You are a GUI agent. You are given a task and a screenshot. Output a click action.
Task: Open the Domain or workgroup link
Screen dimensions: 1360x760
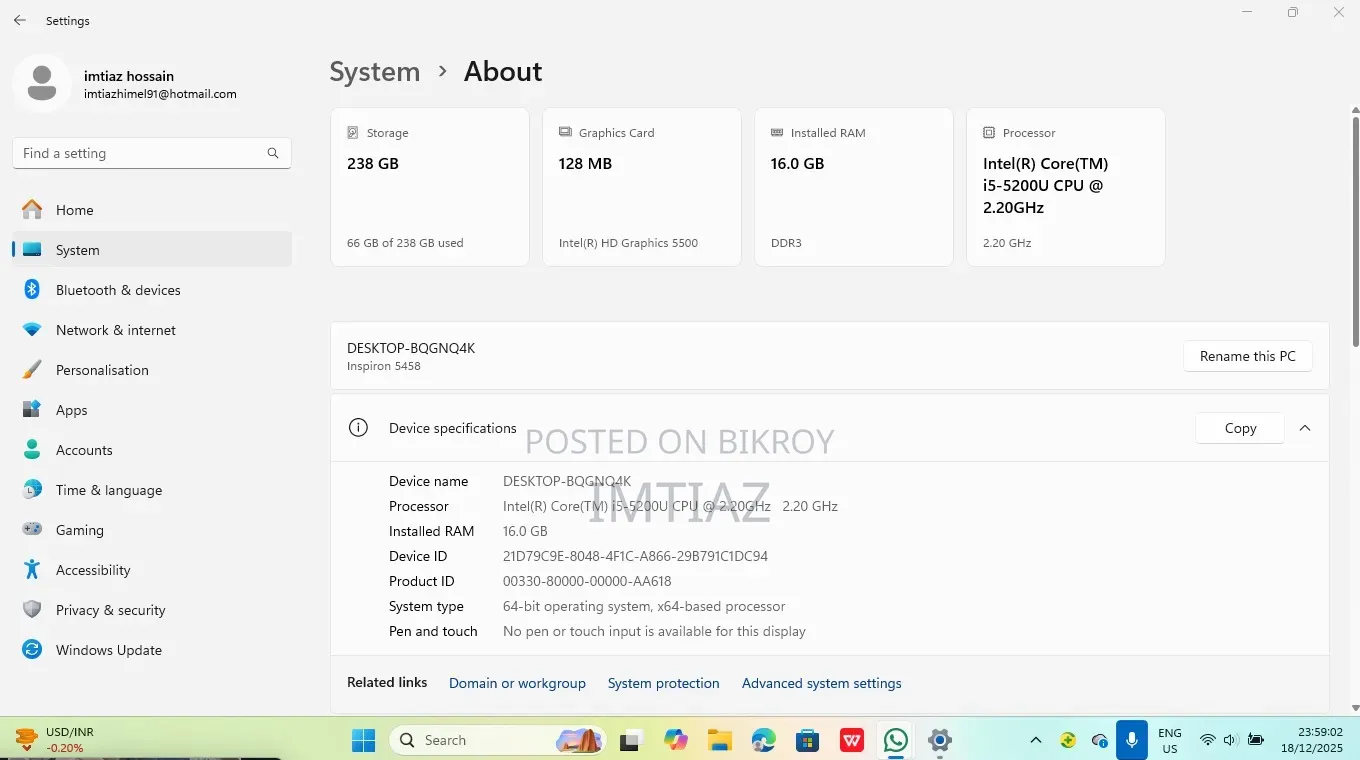517,683
